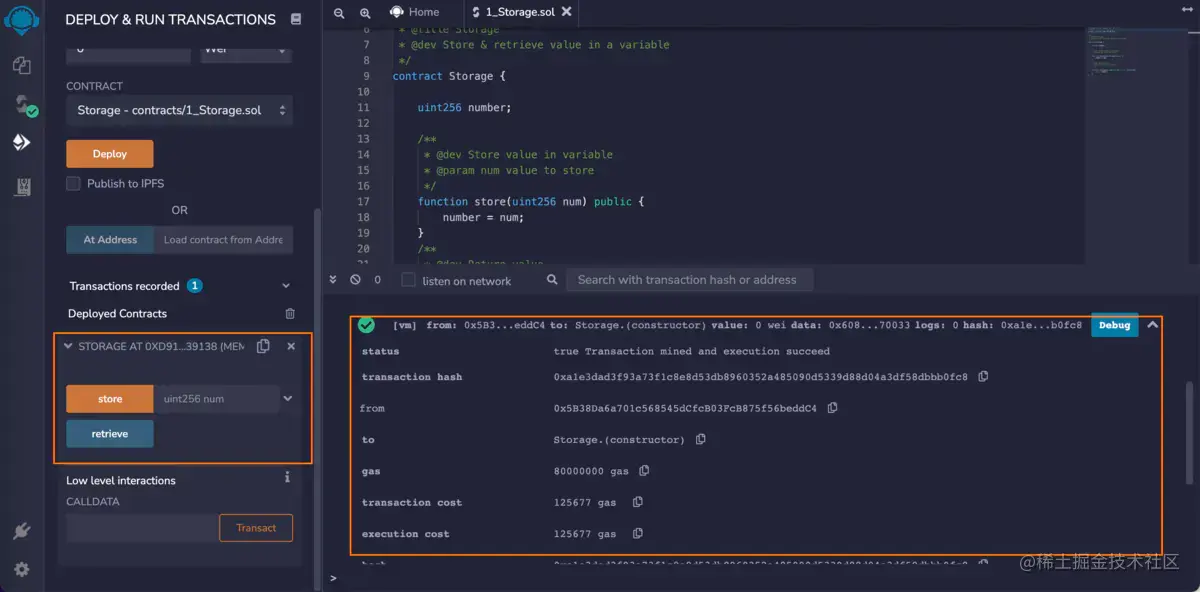Collapse the STORAGE AT 0XD91 contract
Viewport: 1200px width, 592px height.
coord(68,346)
